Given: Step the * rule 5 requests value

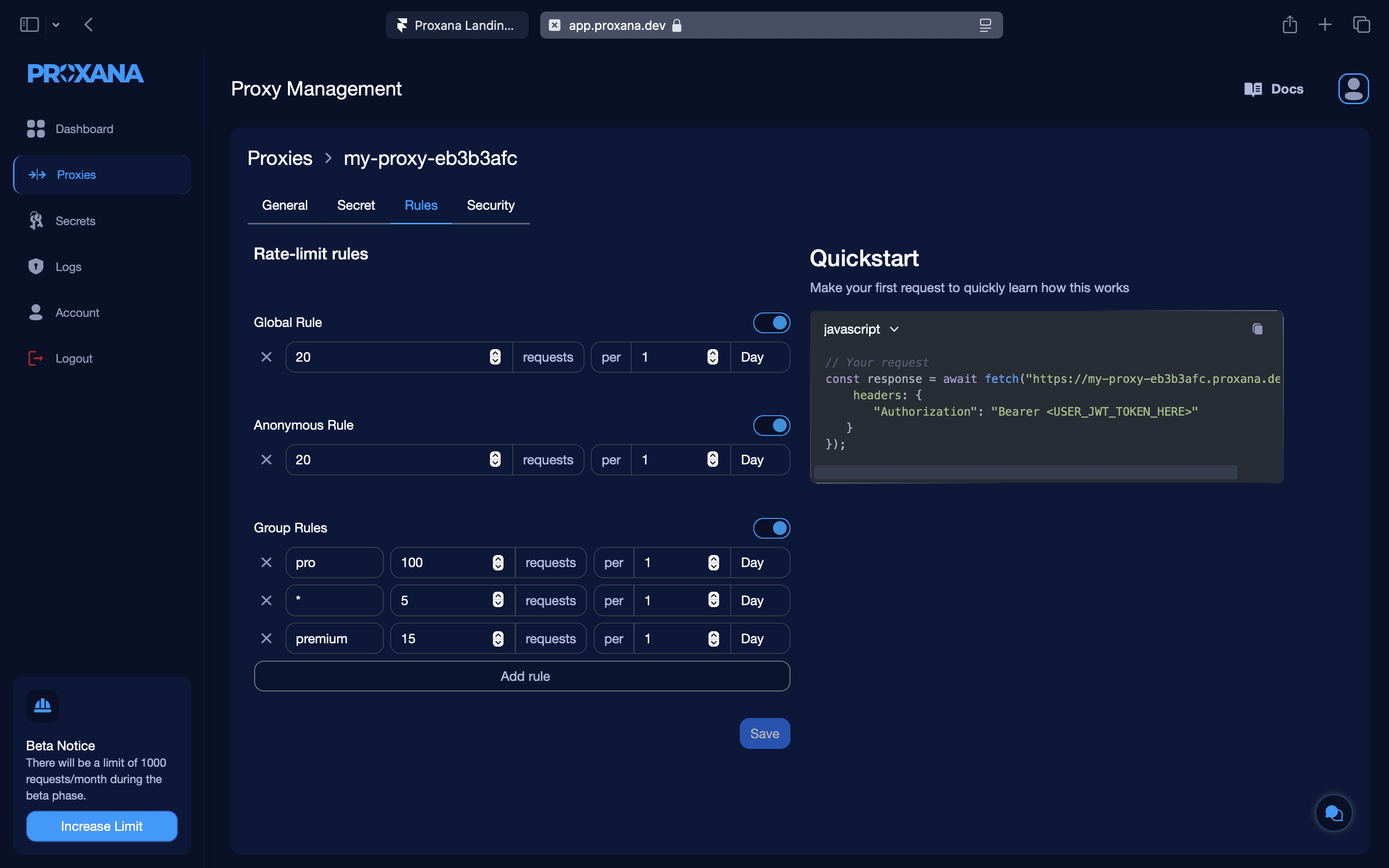Looking at the screenshot, I should (498, 600).
